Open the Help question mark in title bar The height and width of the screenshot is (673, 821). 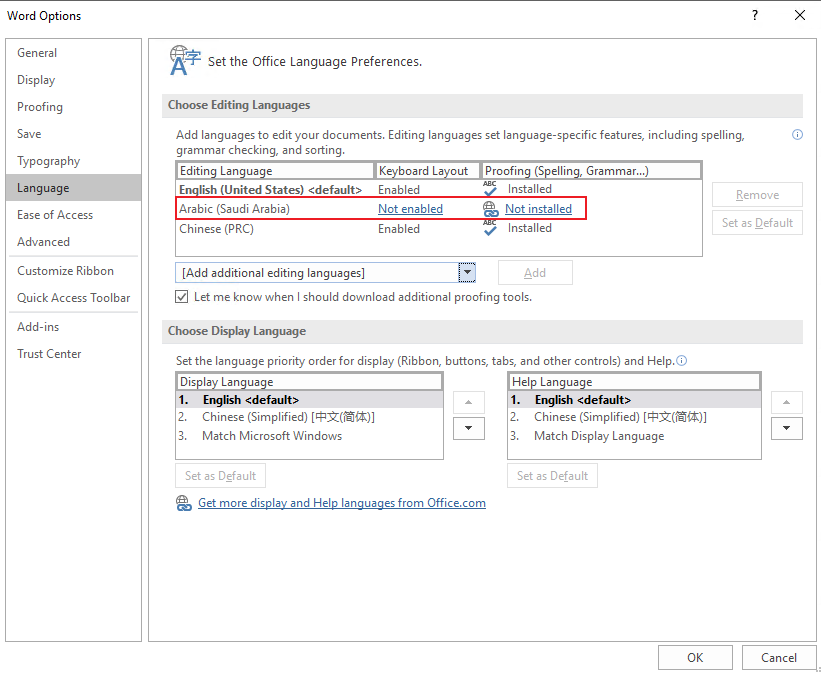[755, 15]
